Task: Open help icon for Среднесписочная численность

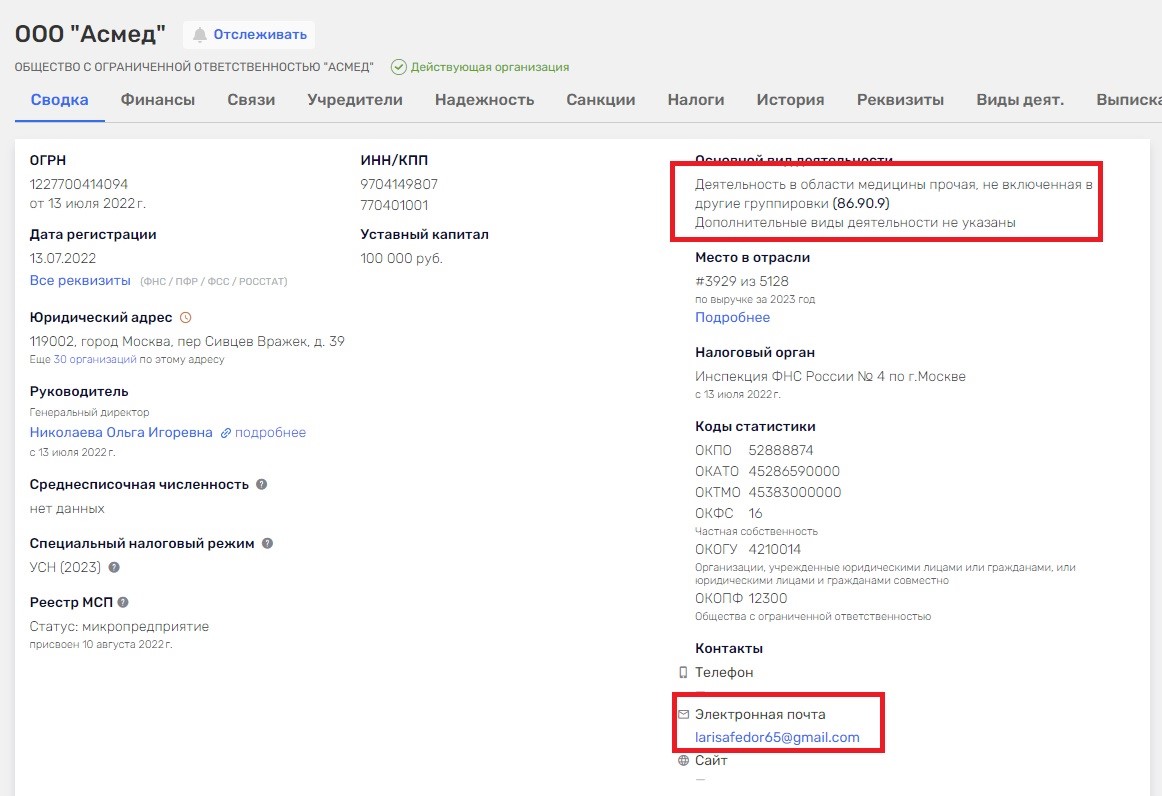Action: (262, 484)
